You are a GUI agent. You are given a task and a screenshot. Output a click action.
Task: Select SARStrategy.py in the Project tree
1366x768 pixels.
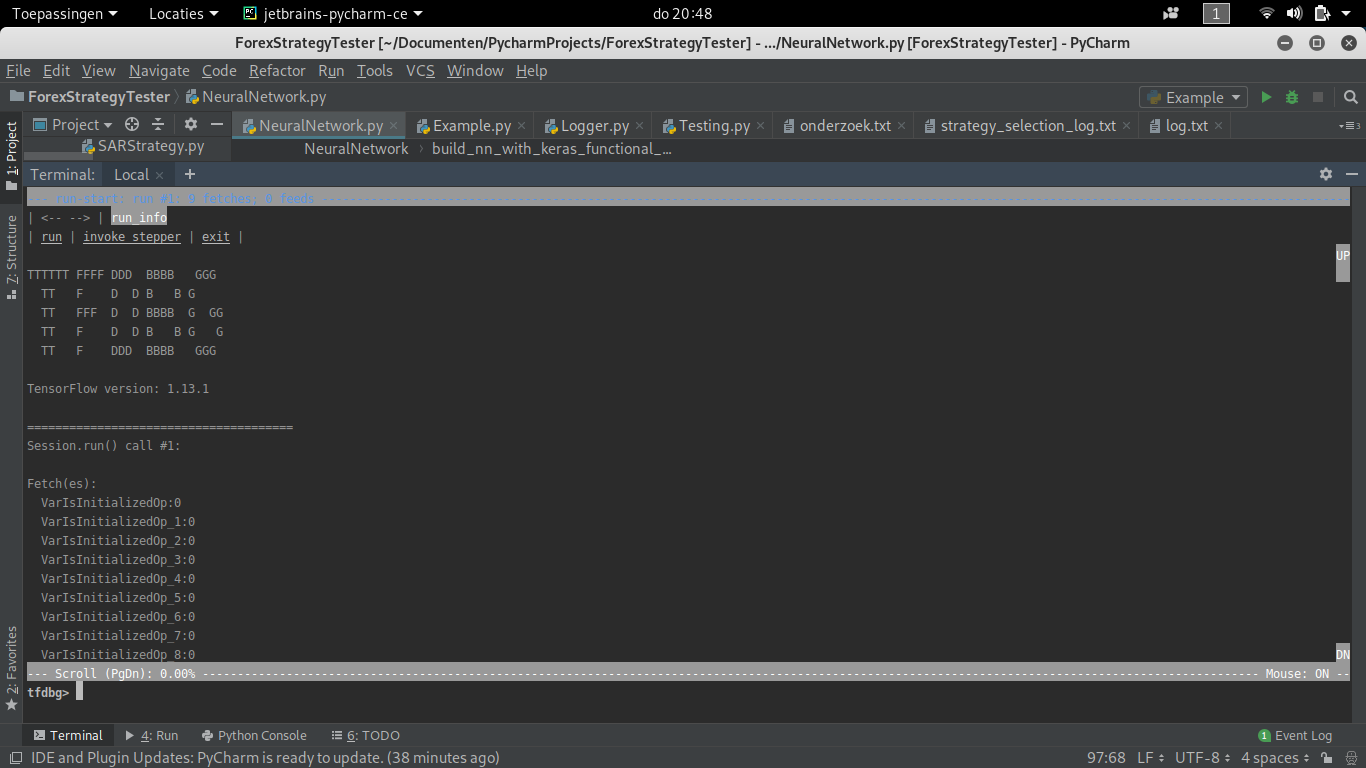151,146
